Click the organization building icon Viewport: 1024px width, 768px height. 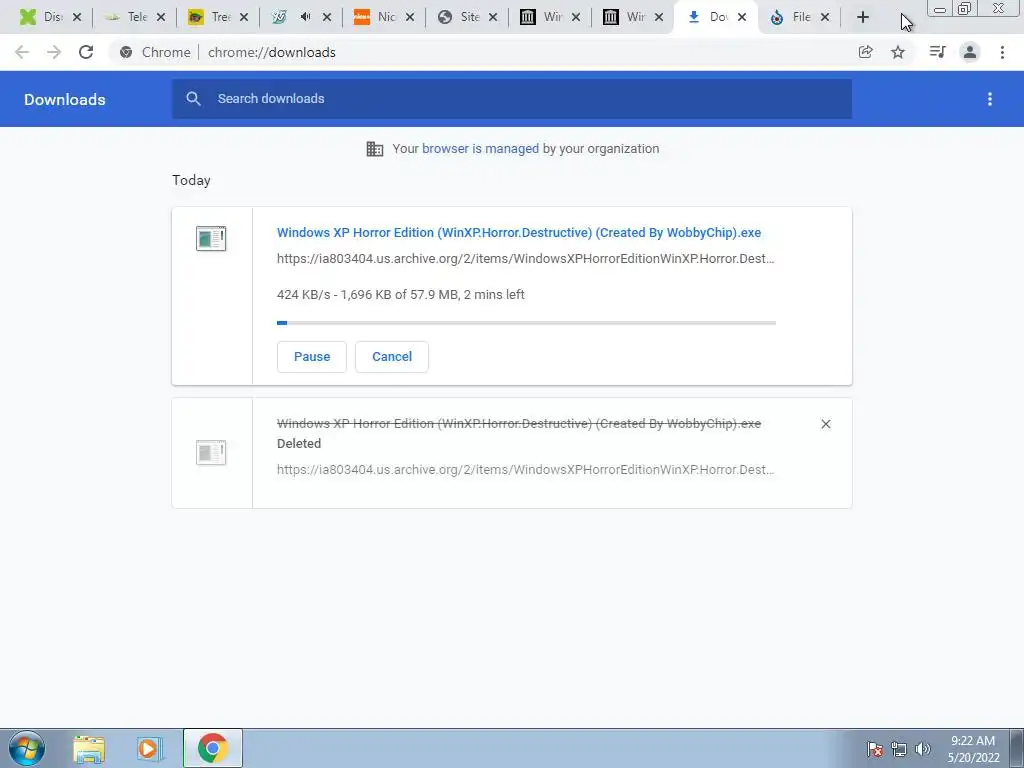point(374,149)
